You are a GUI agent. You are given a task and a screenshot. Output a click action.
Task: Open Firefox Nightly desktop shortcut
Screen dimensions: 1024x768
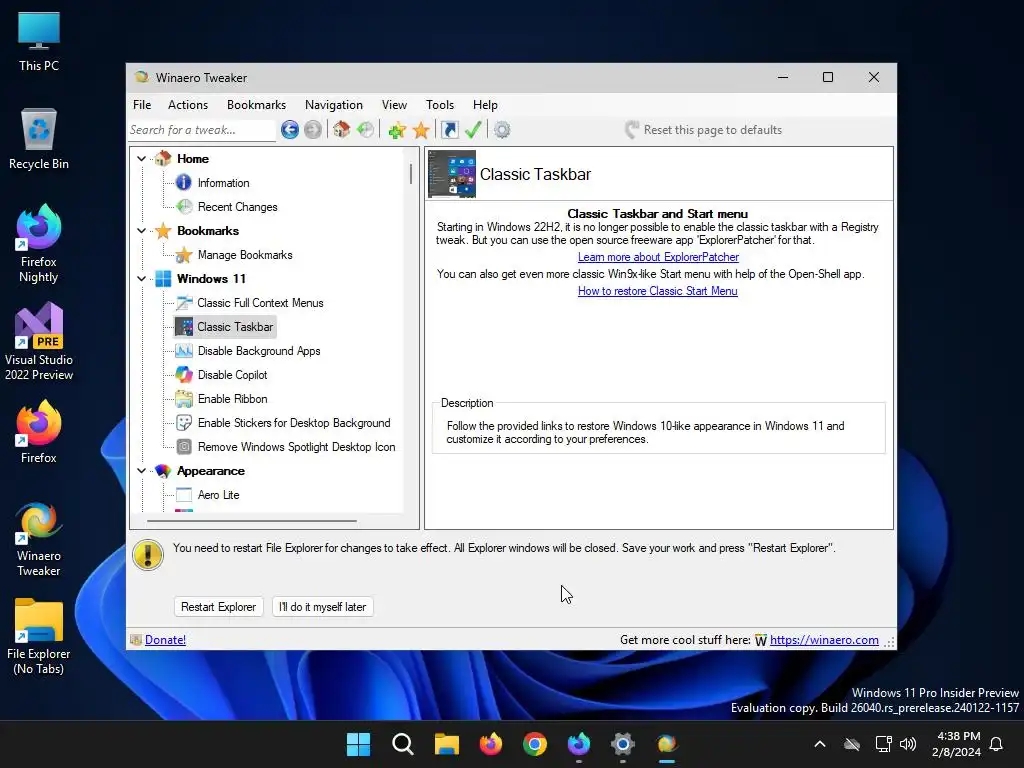[39, 244]
